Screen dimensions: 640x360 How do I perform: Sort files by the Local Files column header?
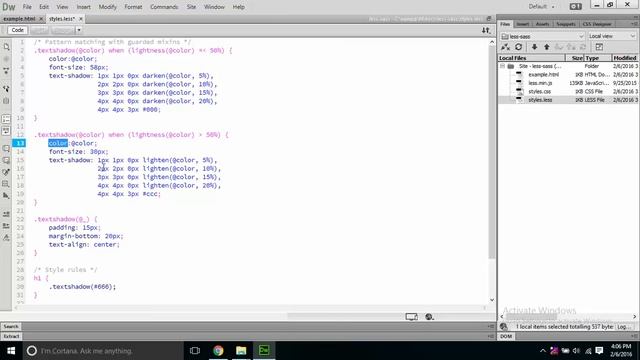coord(531,58)
